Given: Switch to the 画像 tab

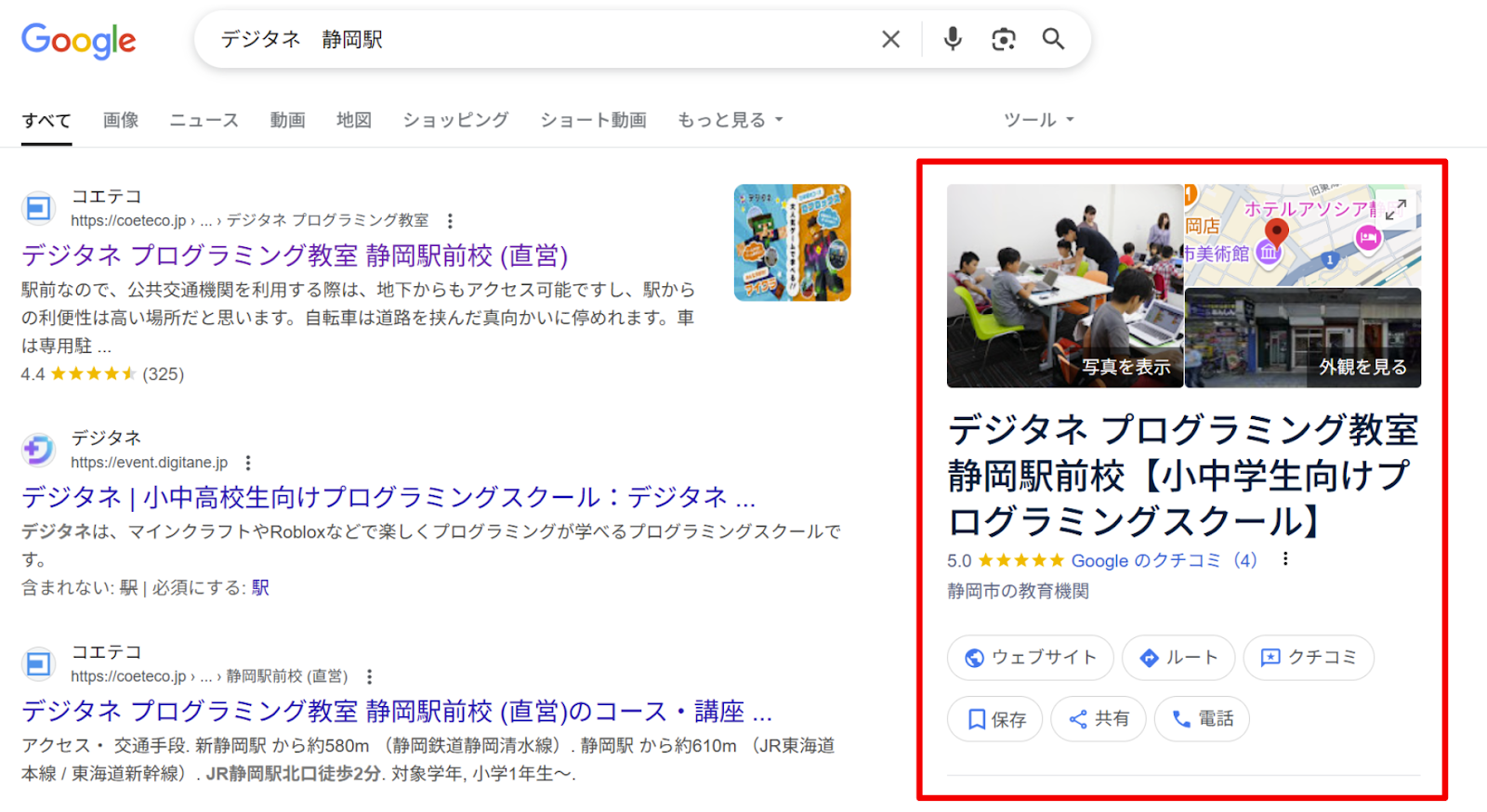Looking at the screenshot, I should coord(121,120).
